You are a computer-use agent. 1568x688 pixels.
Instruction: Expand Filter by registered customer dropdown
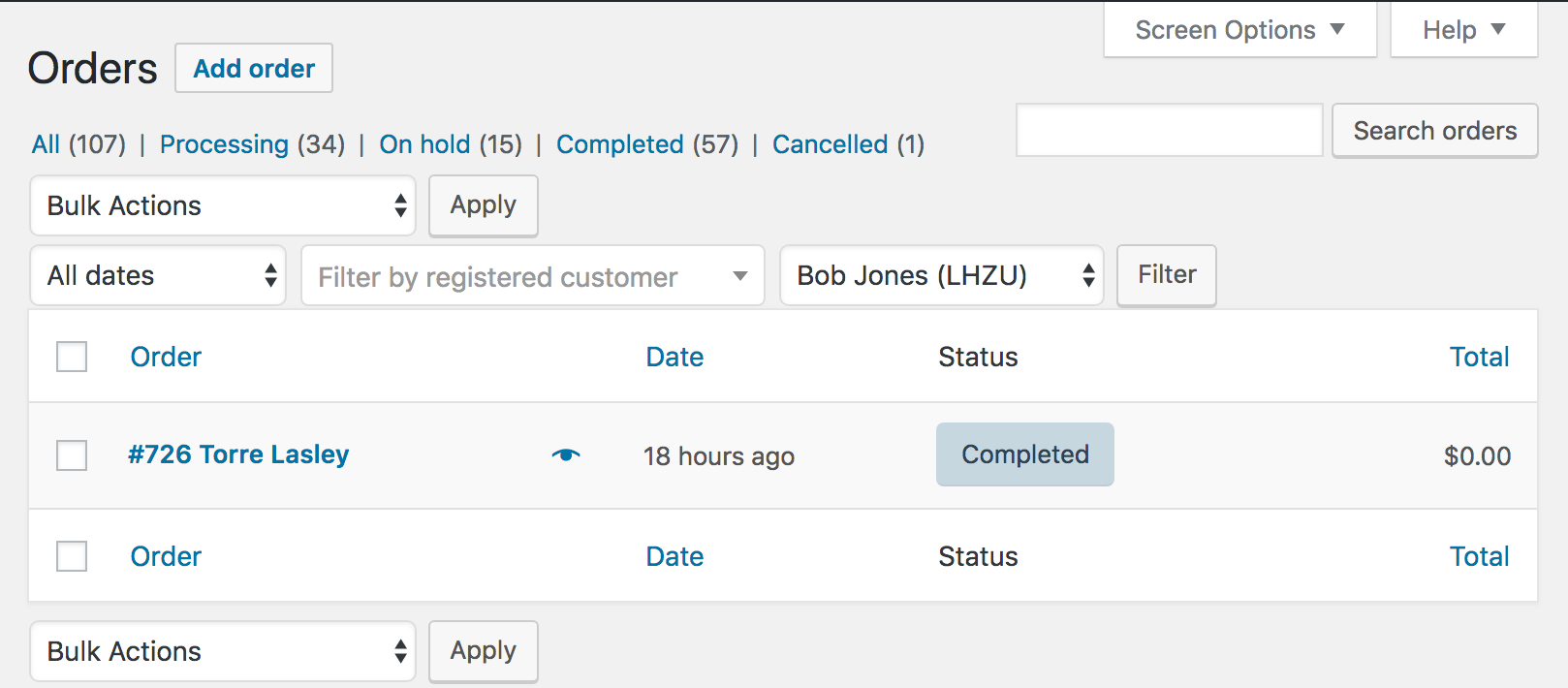pyautogui.click(x=532, y=276)
